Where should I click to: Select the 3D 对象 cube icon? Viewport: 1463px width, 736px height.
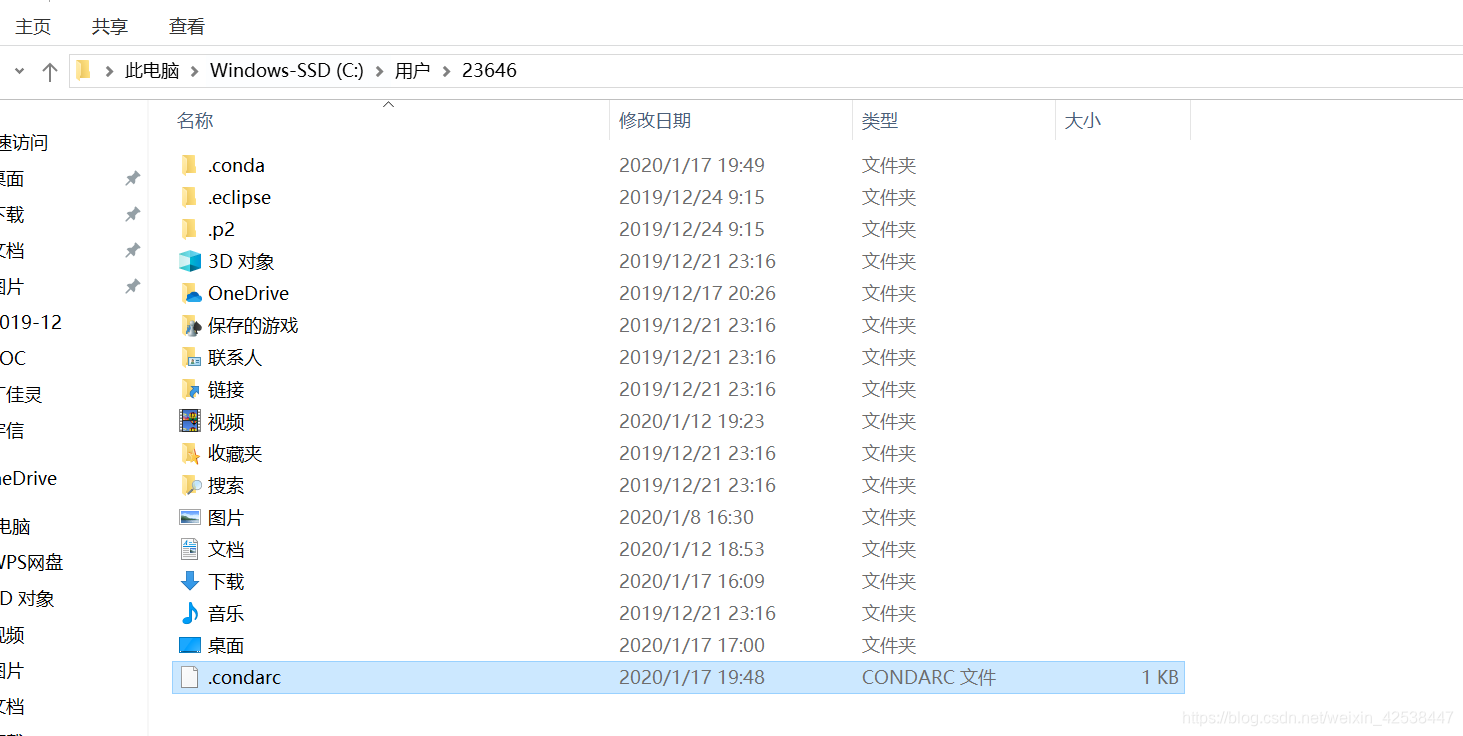(190, 261)
